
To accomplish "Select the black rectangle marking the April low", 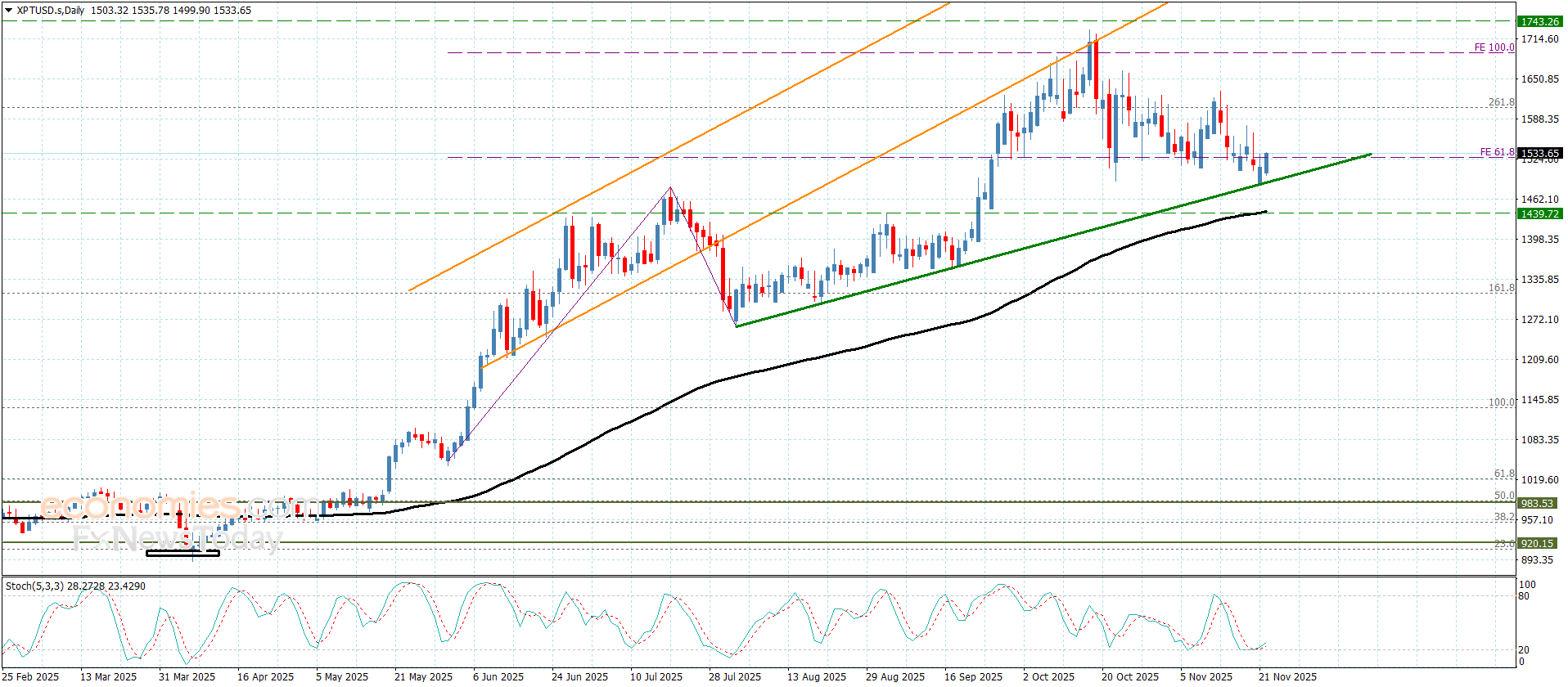I will (182, 554).
